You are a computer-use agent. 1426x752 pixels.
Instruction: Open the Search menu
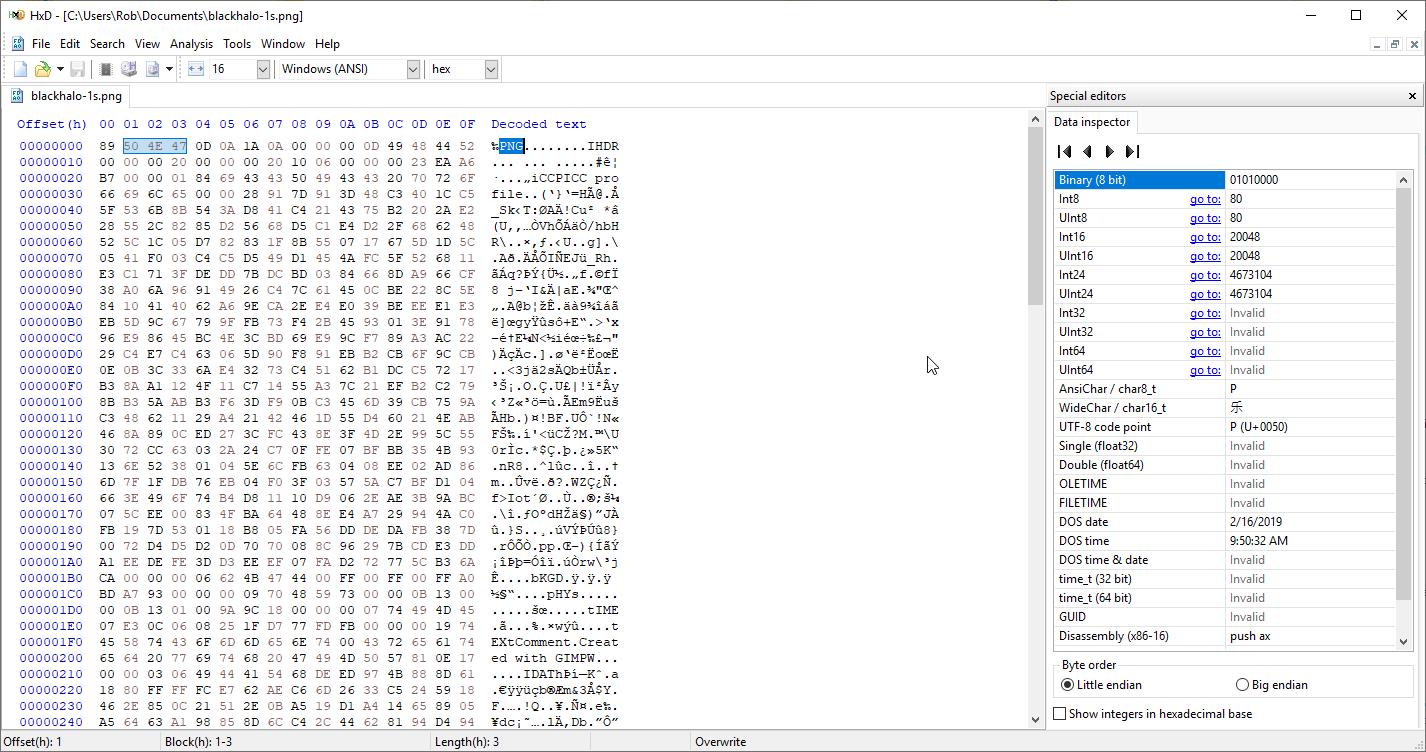click(107, 44)
